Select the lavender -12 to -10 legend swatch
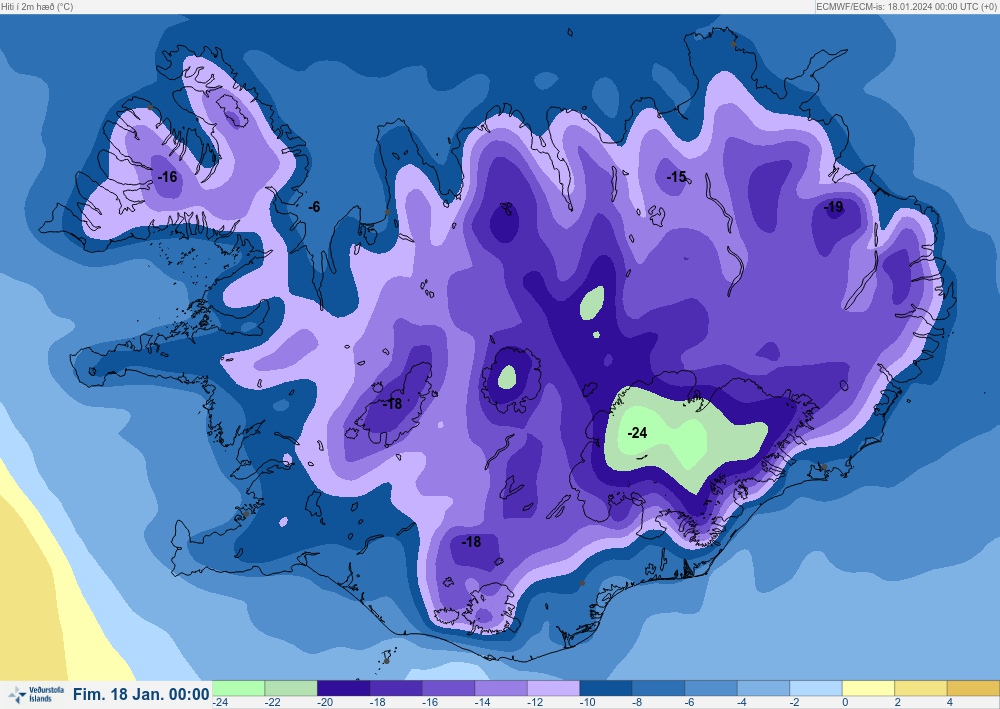1000x709 pixels. [554, 688]
